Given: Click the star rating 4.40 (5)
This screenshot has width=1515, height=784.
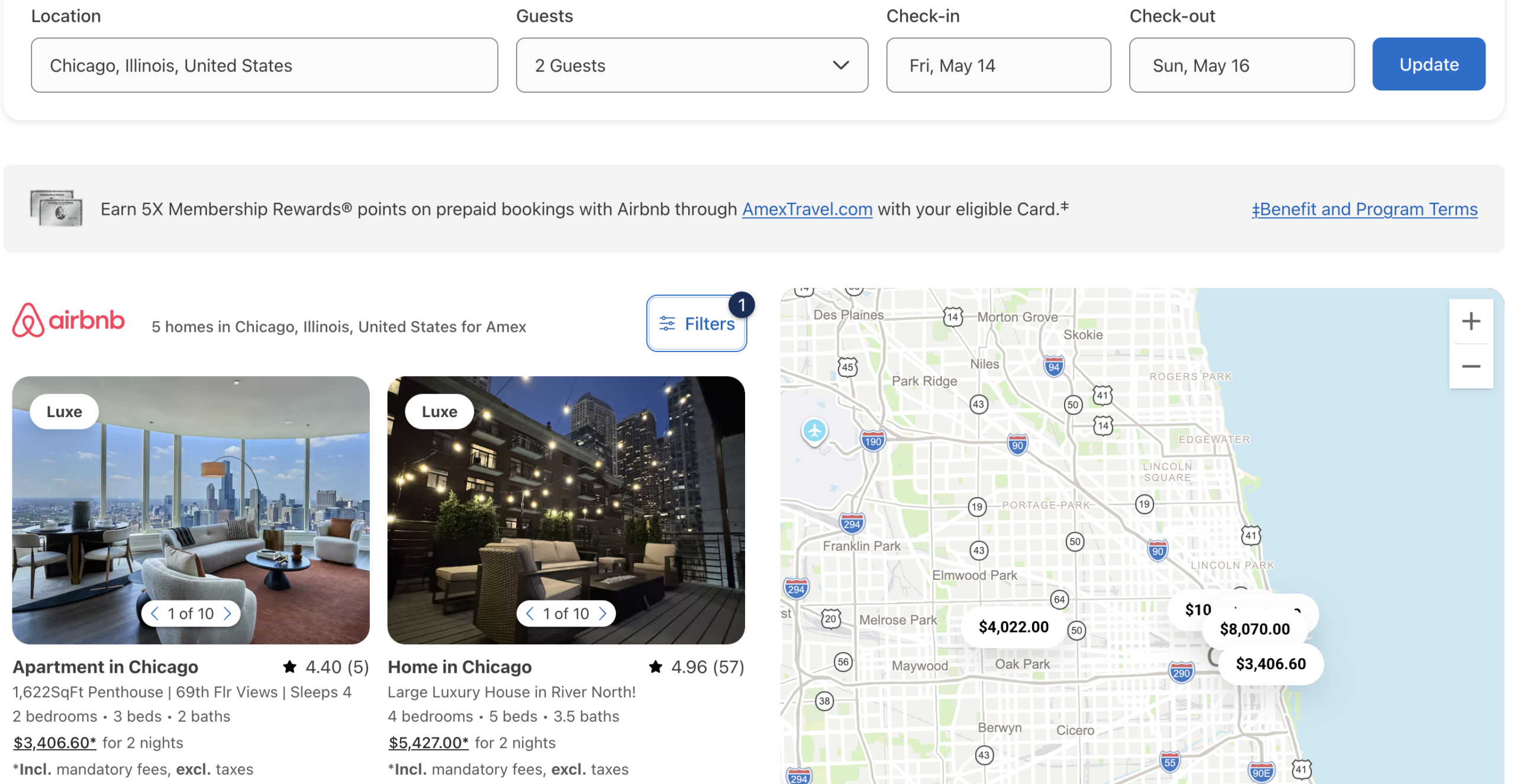Looking at the screenshot, I should pyautogui.click(x=326, y=667).
